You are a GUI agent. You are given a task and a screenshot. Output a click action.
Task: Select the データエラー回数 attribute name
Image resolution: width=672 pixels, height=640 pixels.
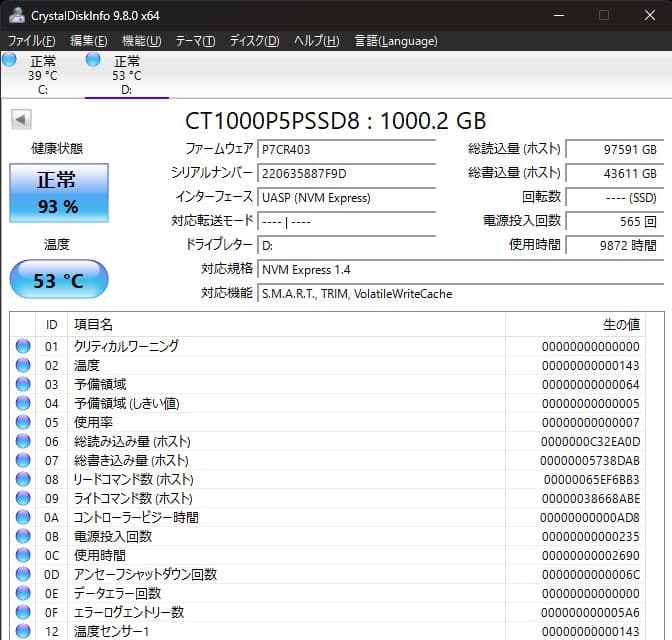117,593
